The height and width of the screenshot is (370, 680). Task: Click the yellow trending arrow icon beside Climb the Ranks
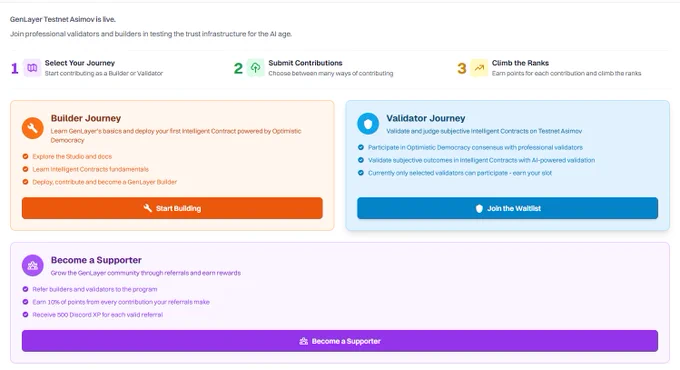pyautogui.click(x=479, y=68)
